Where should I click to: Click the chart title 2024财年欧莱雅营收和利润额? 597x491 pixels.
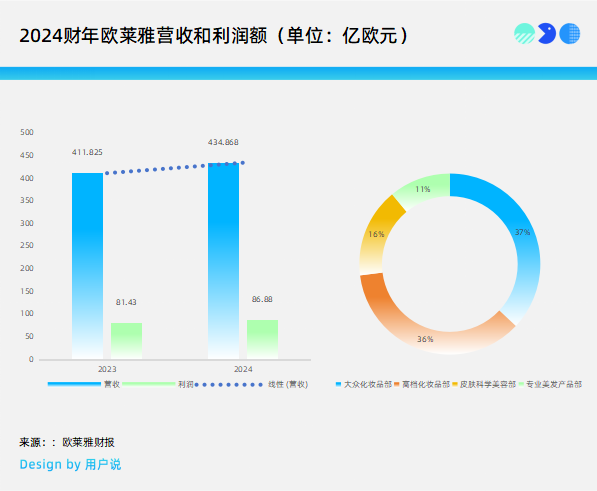pos(143,36)
